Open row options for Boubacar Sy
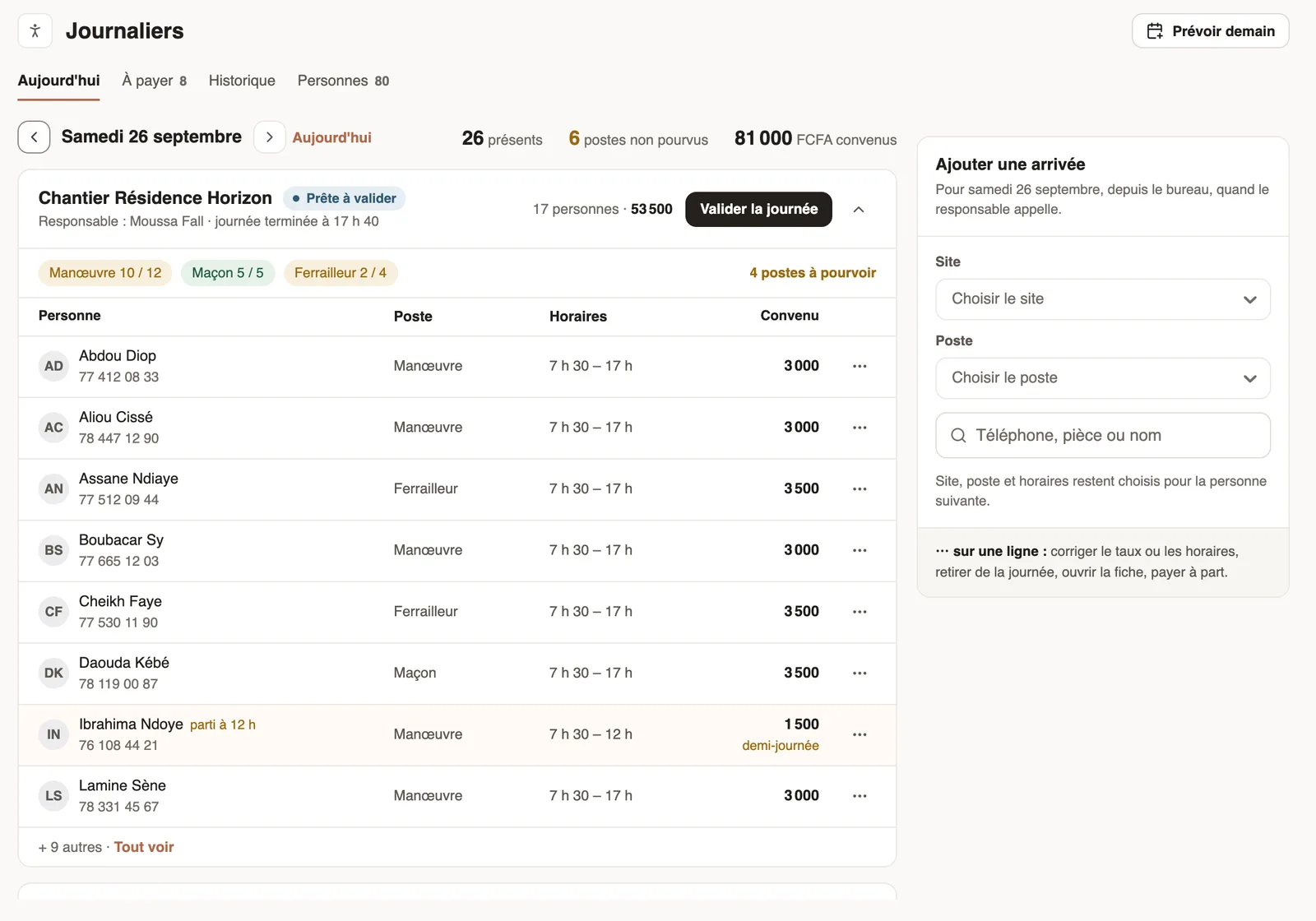Screen dimensions: 1316x921 (860, 550)
